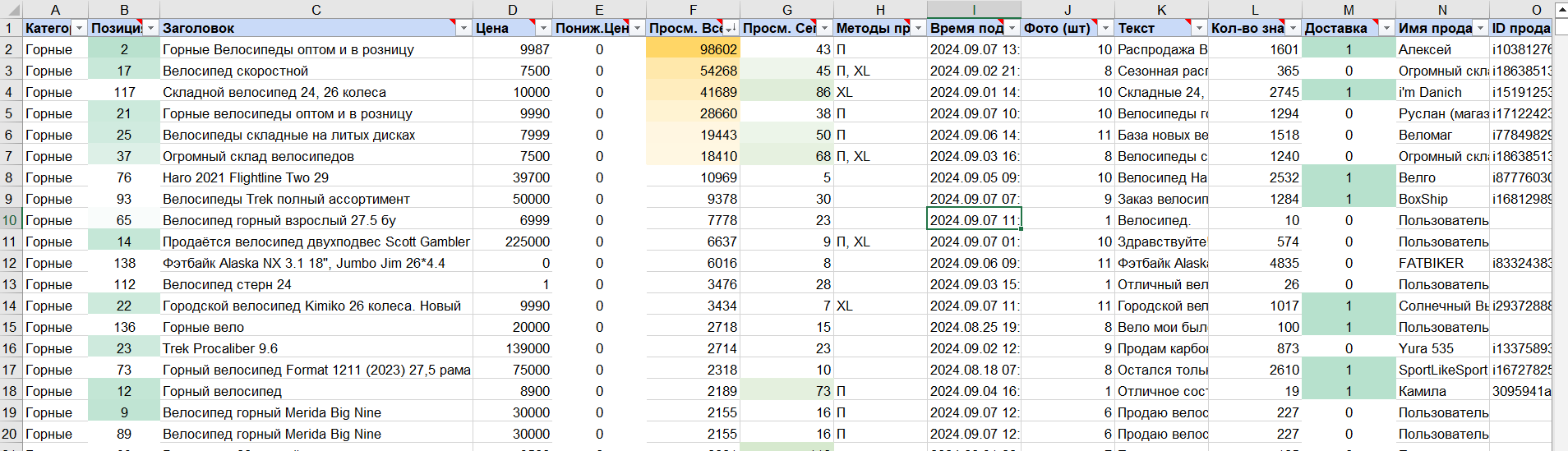Click the Select All corner triangle

tap(11, 9)
